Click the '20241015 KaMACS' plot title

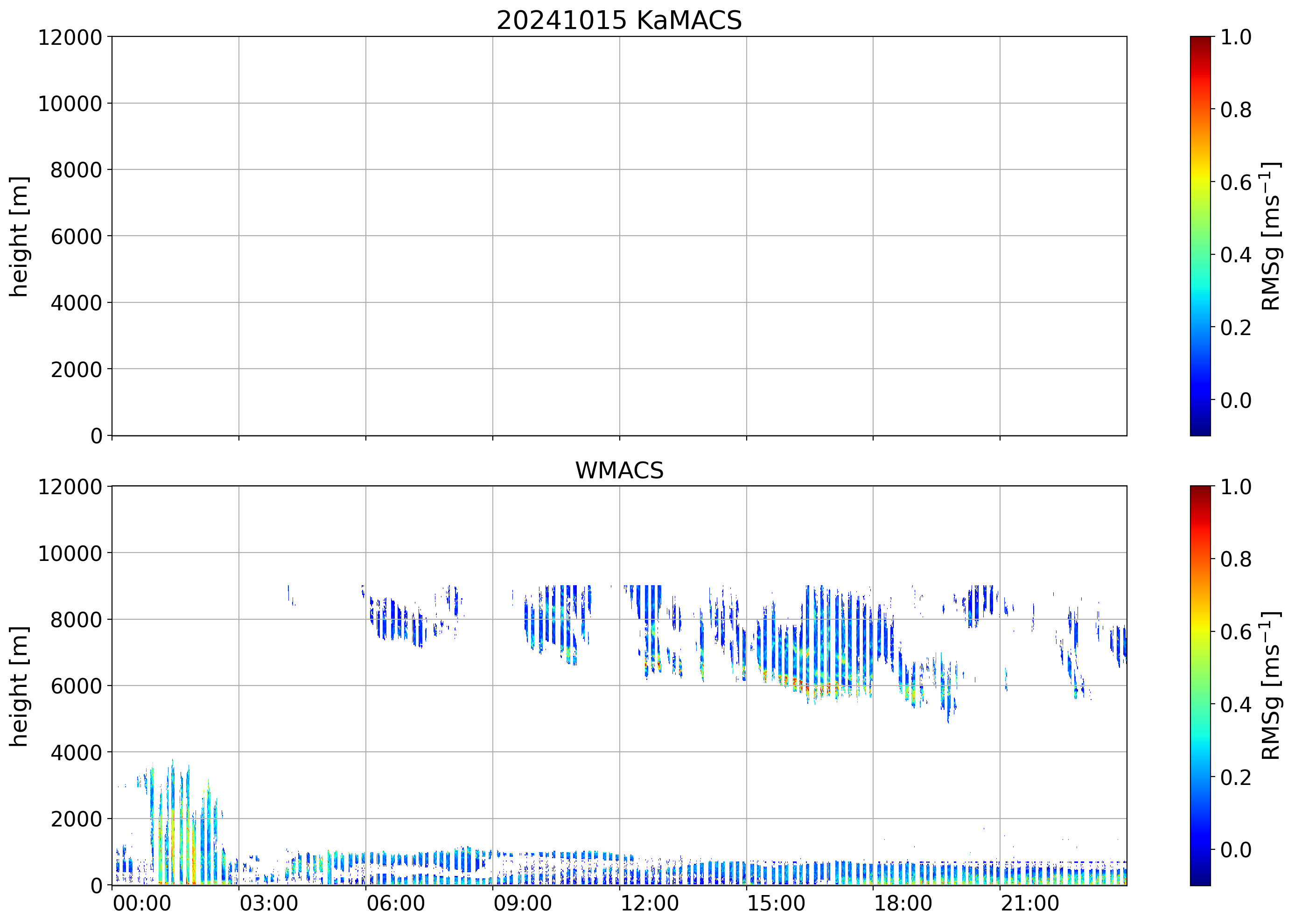click(x=619, y=21)
